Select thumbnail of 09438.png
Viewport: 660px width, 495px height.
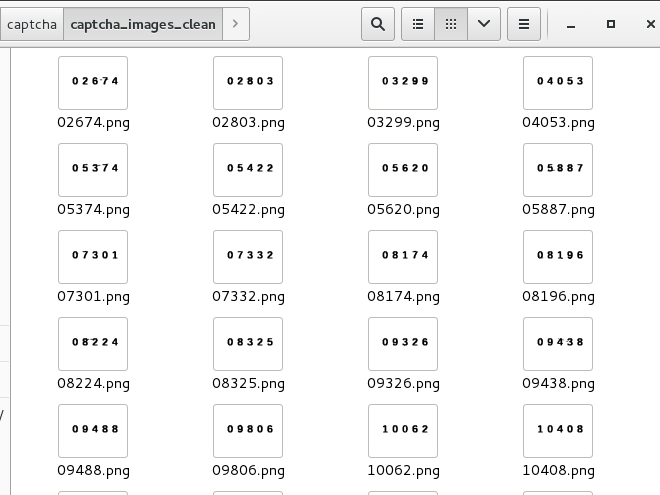click(558, 344)
